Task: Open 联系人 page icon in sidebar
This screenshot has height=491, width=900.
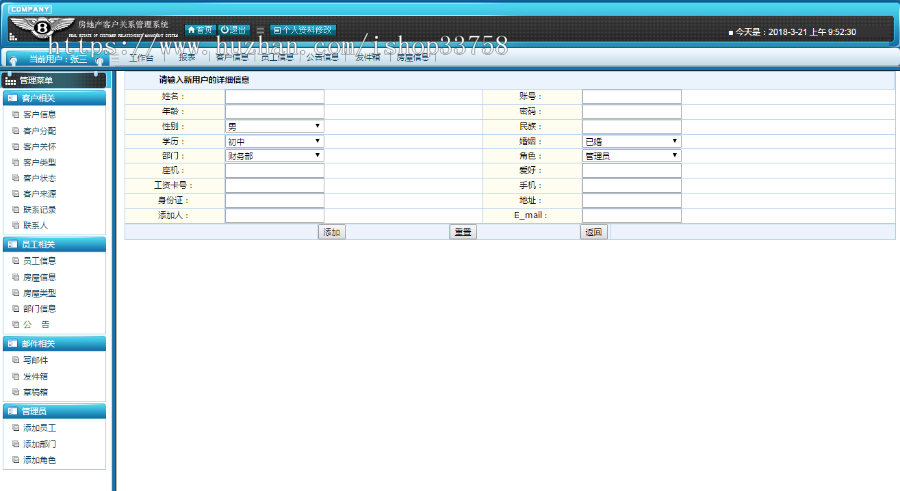Action: point(15,225)
